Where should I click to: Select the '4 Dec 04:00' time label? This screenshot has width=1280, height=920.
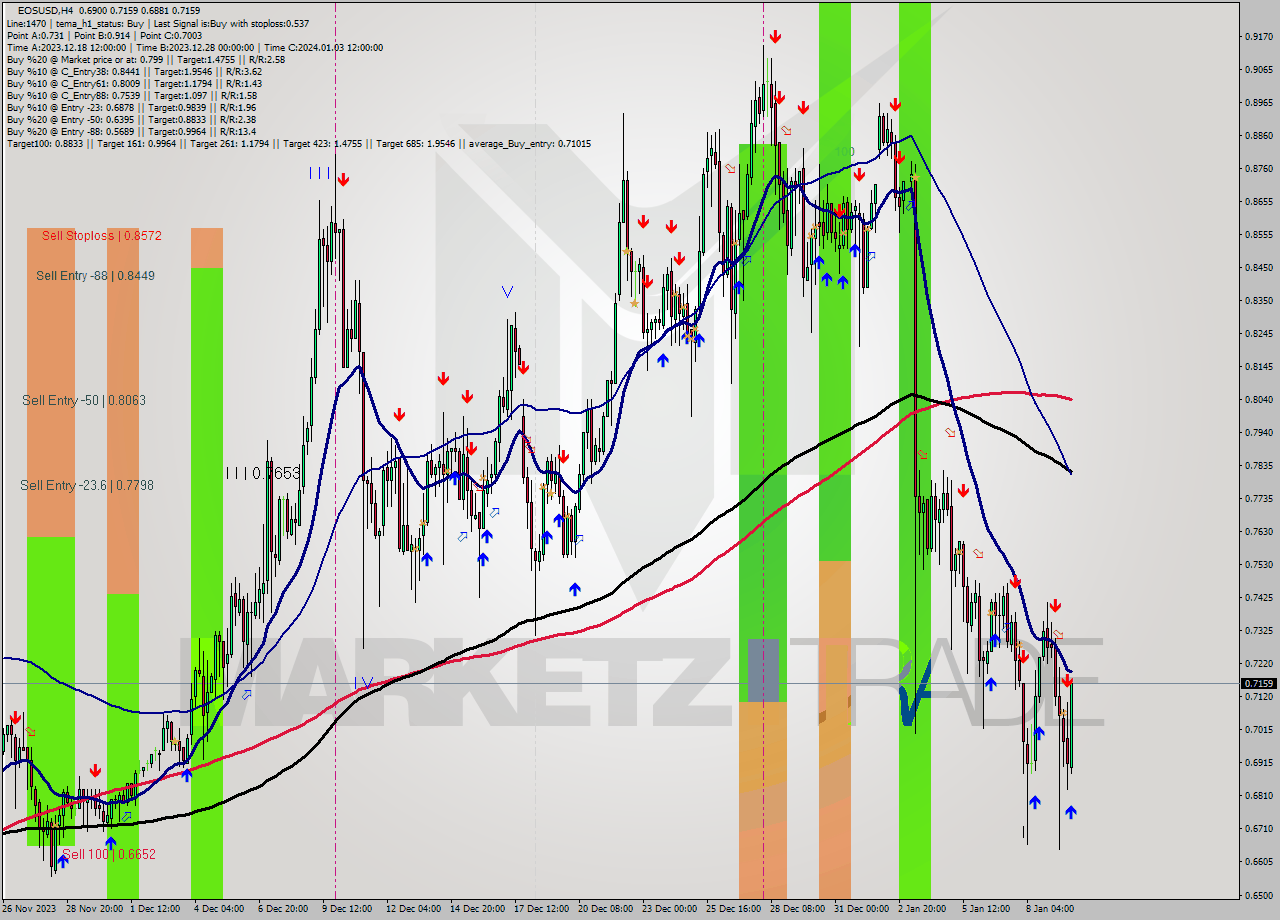pos(217,909)
